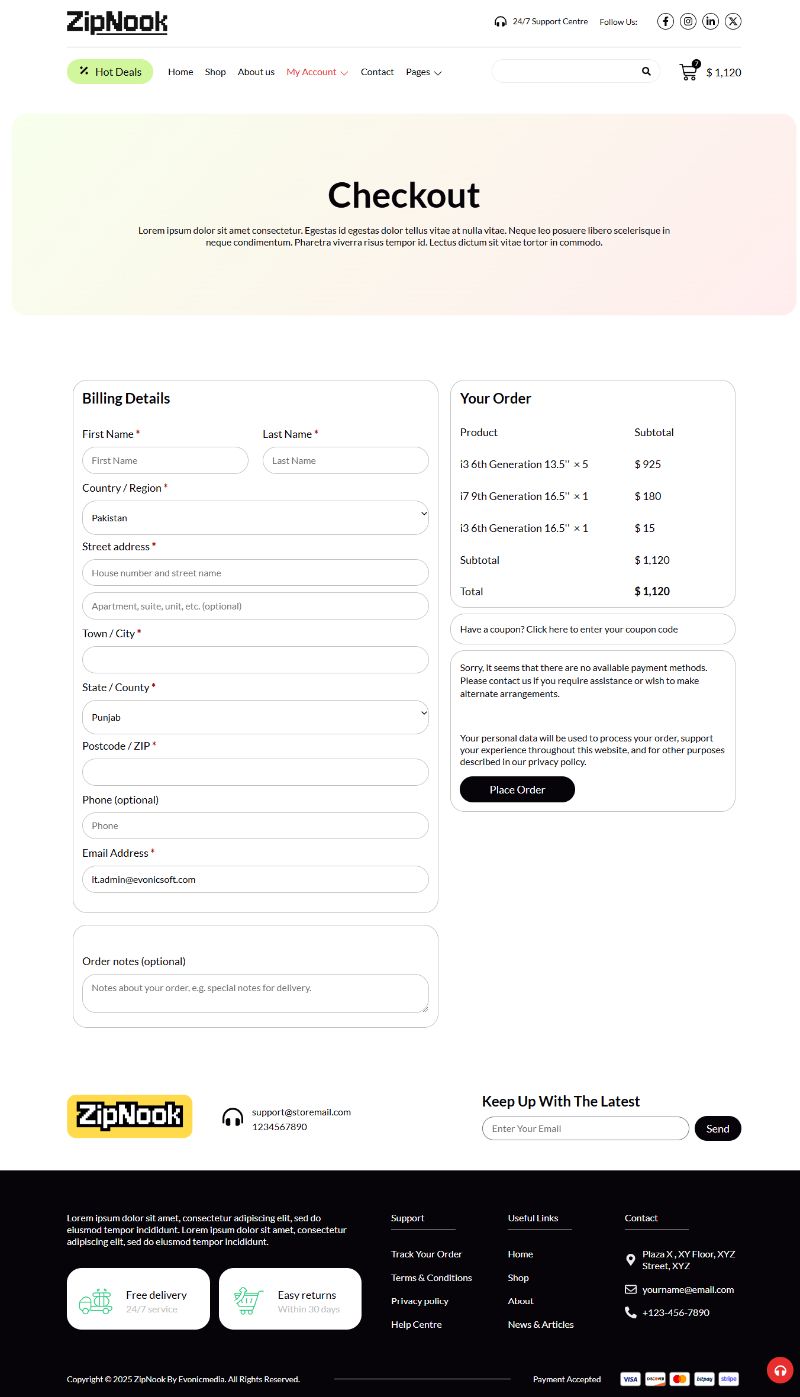
Task: Click the search magnifier icon
Action: (x=646, y=71)
